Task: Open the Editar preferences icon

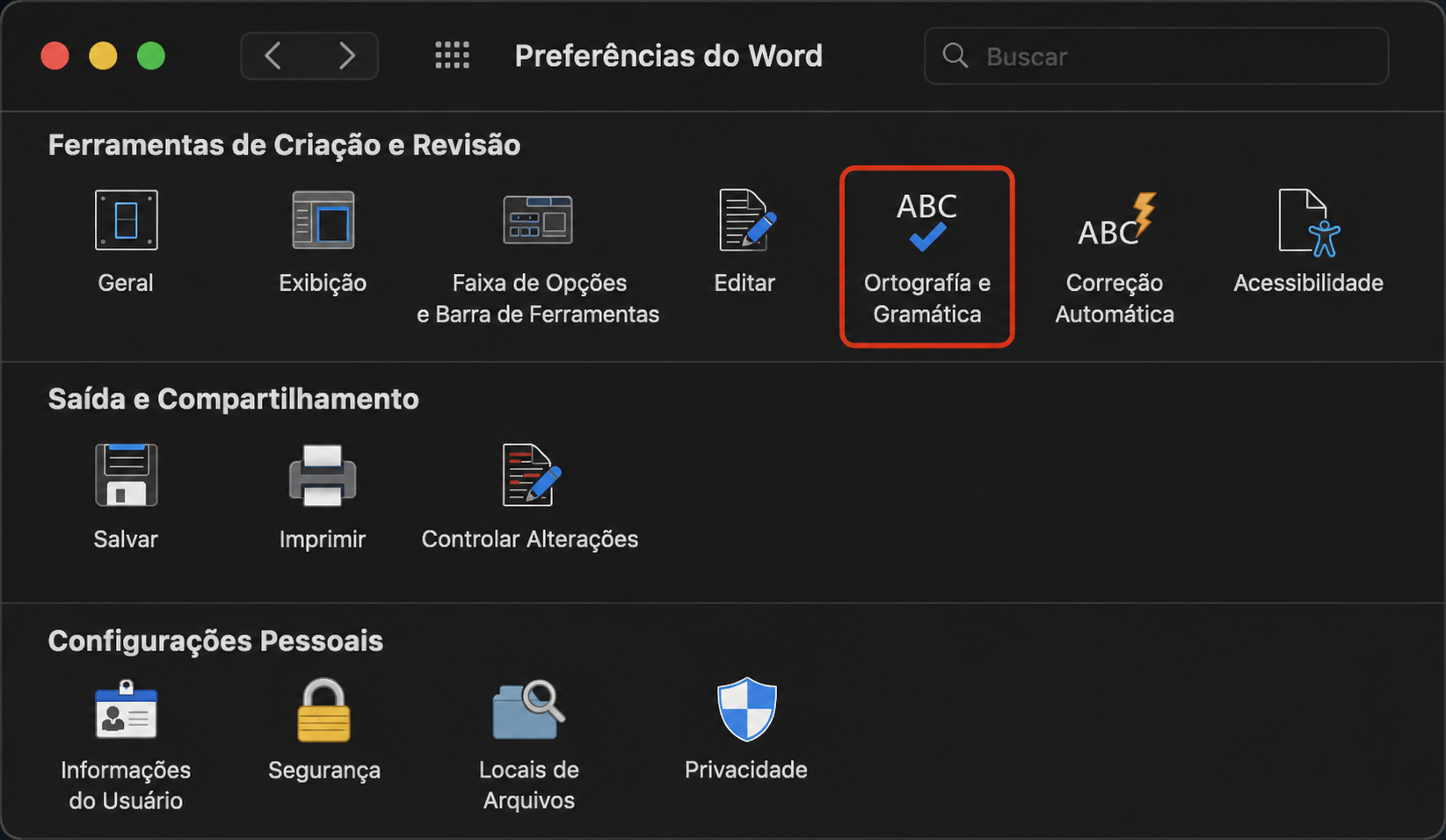Action: (x=745, y=220)
